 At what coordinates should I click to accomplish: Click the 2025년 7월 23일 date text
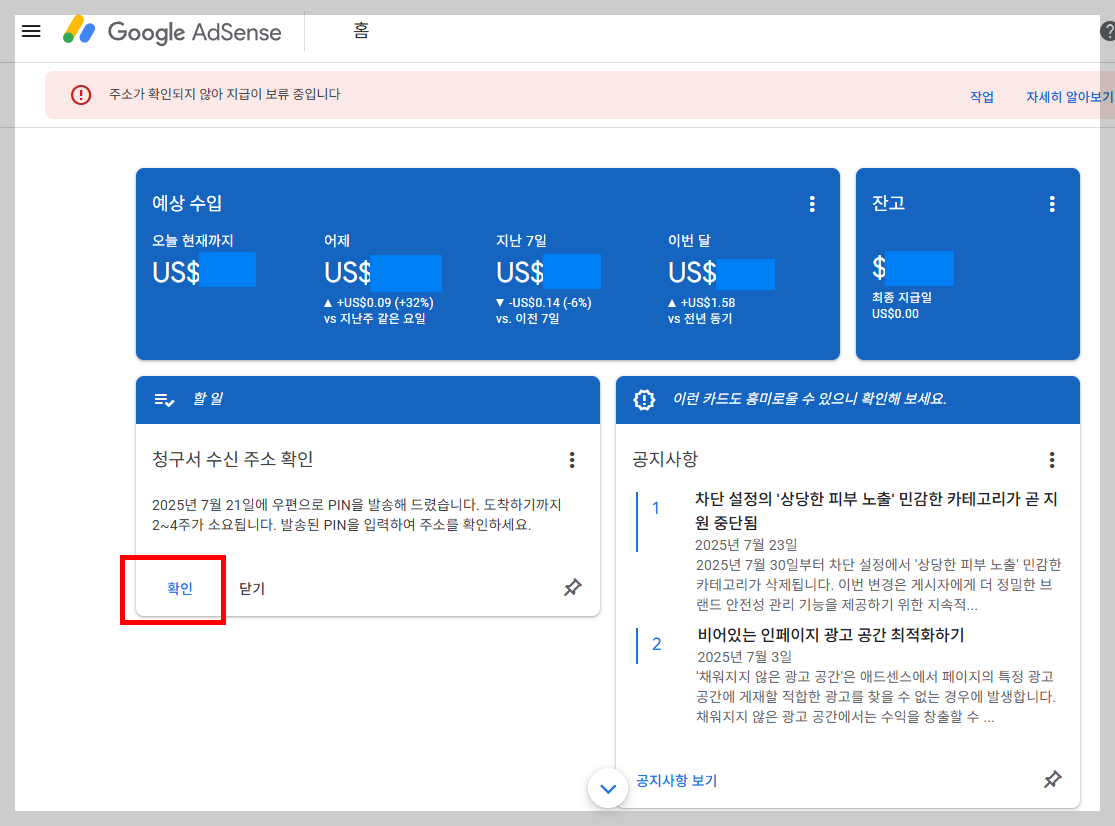746,545
